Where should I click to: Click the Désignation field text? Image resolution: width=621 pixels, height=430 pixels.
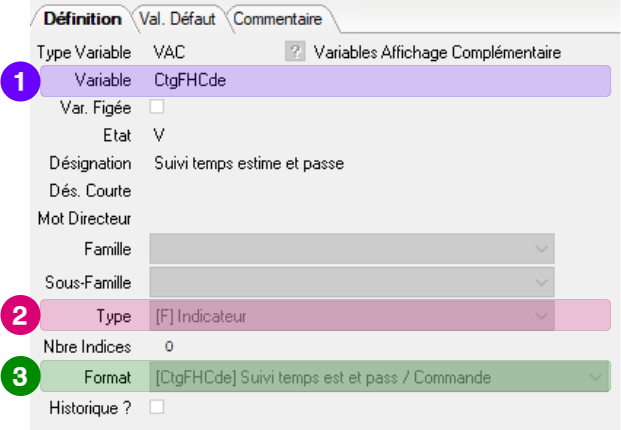(x=249, y=162)
